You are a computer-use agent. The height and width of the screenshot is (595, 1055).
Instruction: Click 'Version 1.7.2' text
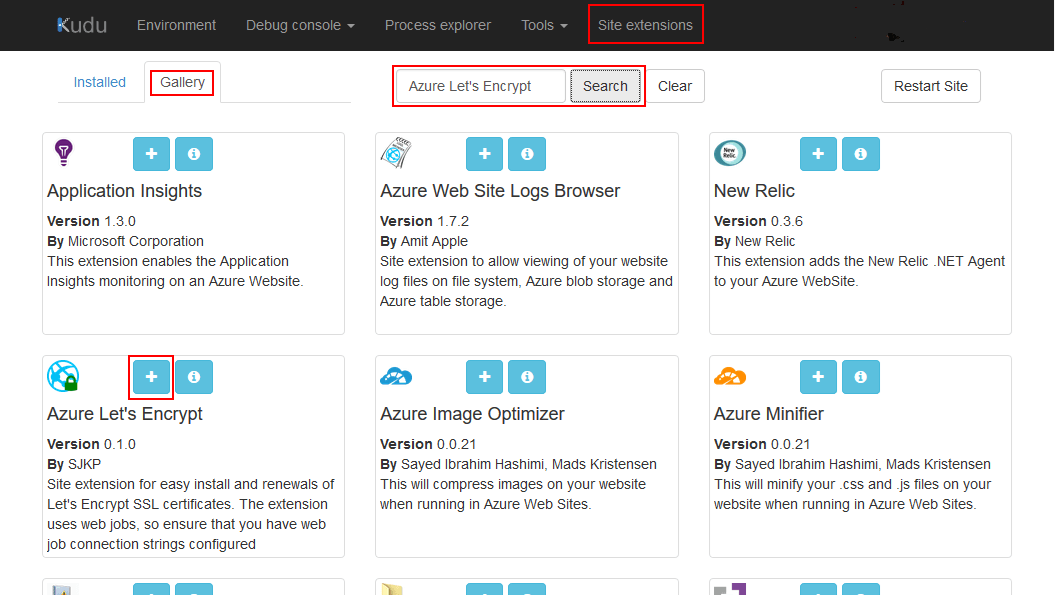[425, 221]
